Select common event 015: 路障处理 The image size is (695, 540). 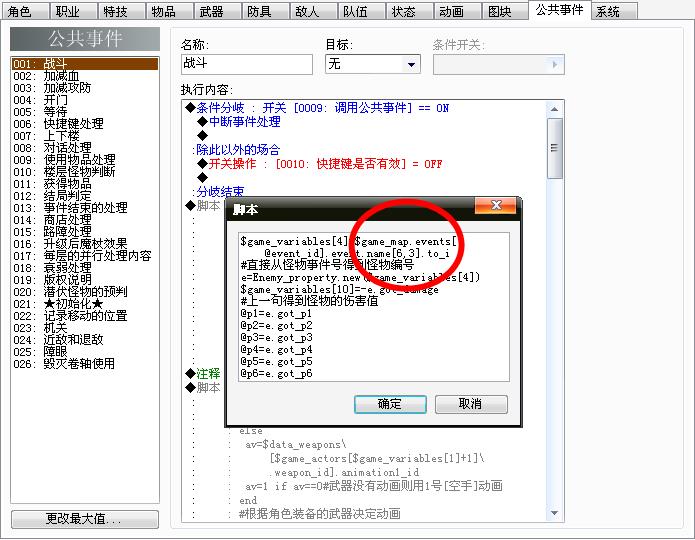click(x=85, y=231)
